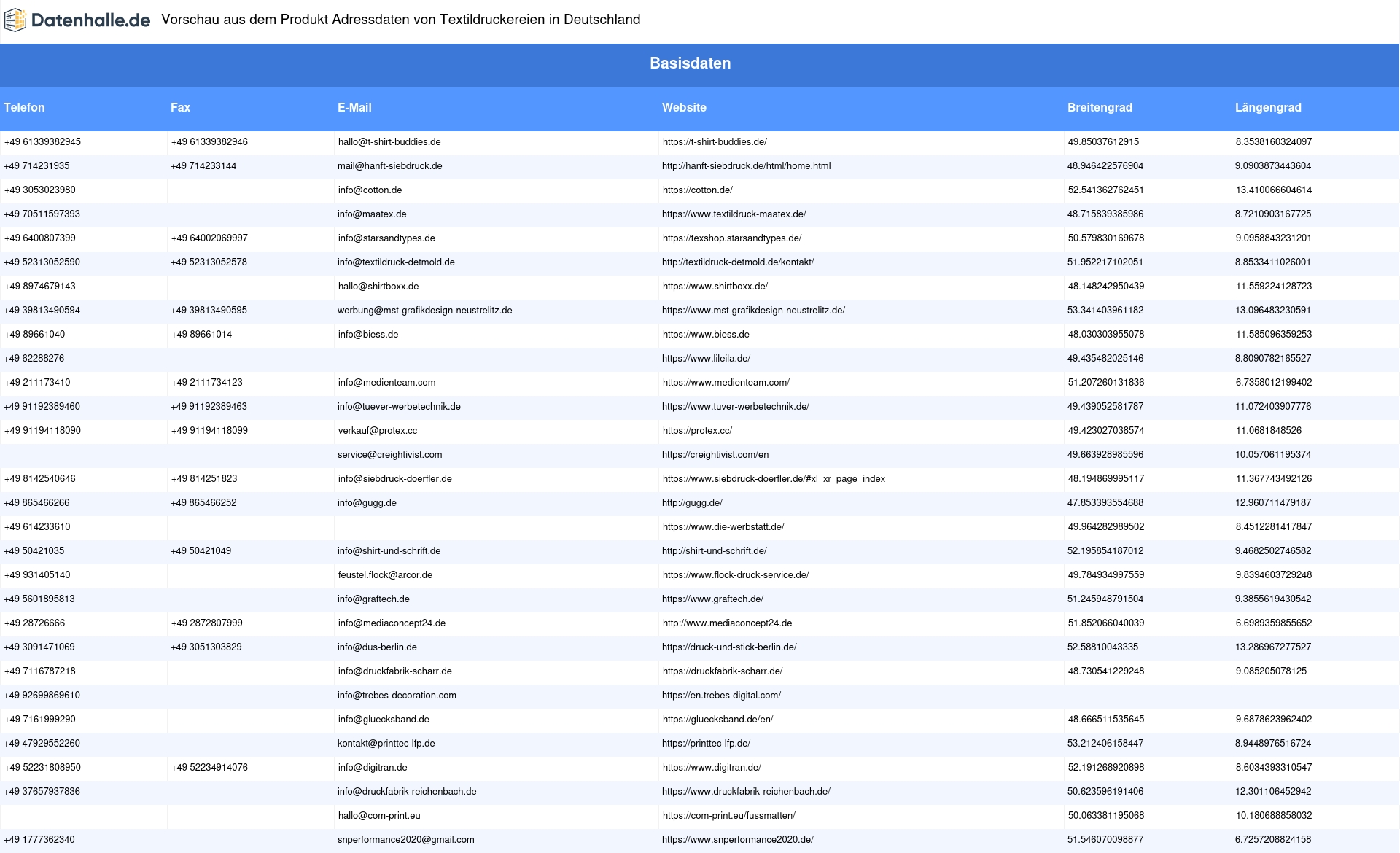Open the https://www.digitran.de/ link

pyautogui.click(x=712, y=768)
